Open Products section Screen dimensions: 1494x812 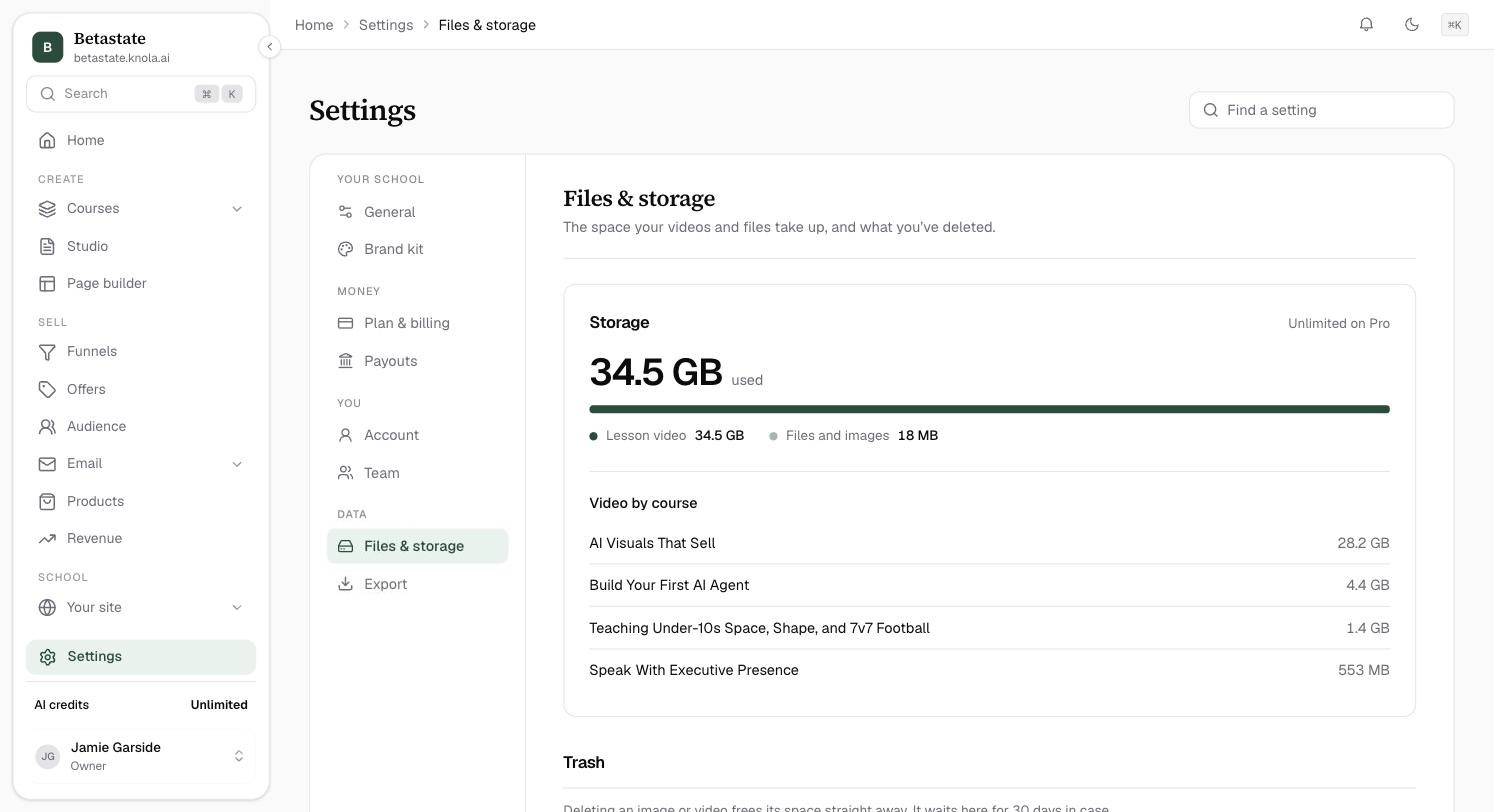tap(141, 501)
